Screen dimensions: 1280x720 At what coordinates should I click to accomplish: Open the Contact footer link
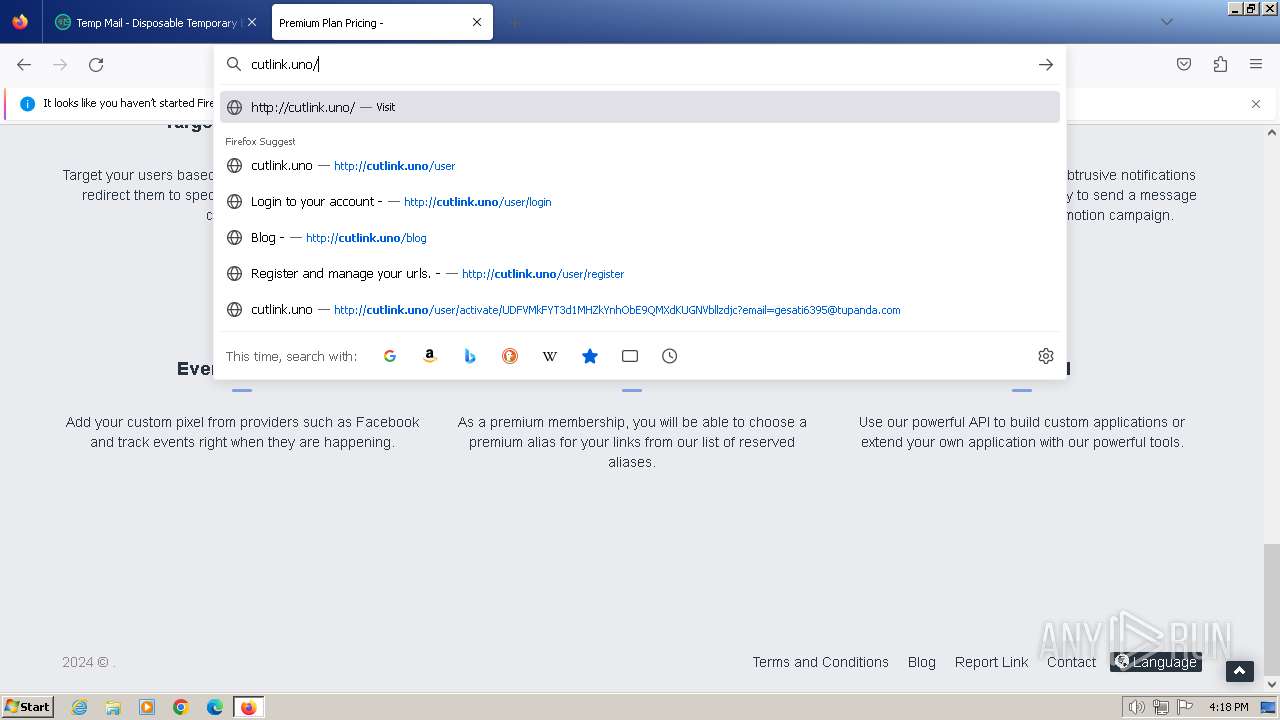point(1071,662)
